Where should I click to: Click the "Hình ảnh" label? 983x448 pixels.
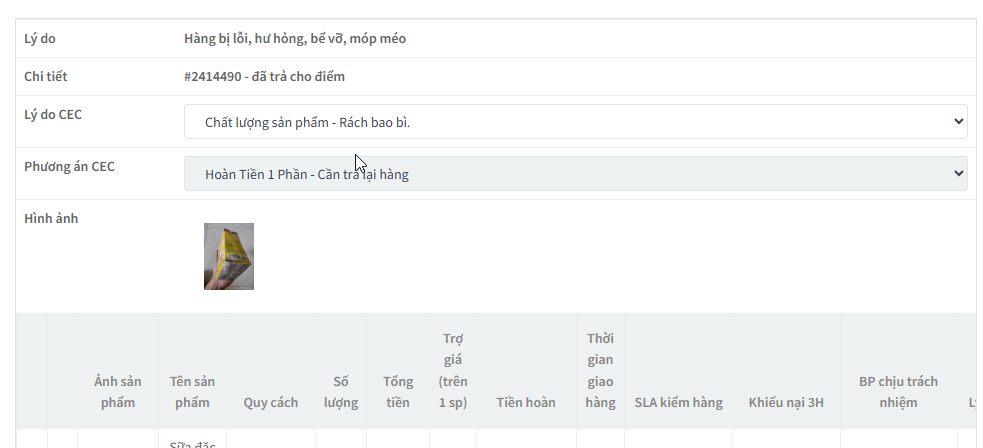[51, 219]
